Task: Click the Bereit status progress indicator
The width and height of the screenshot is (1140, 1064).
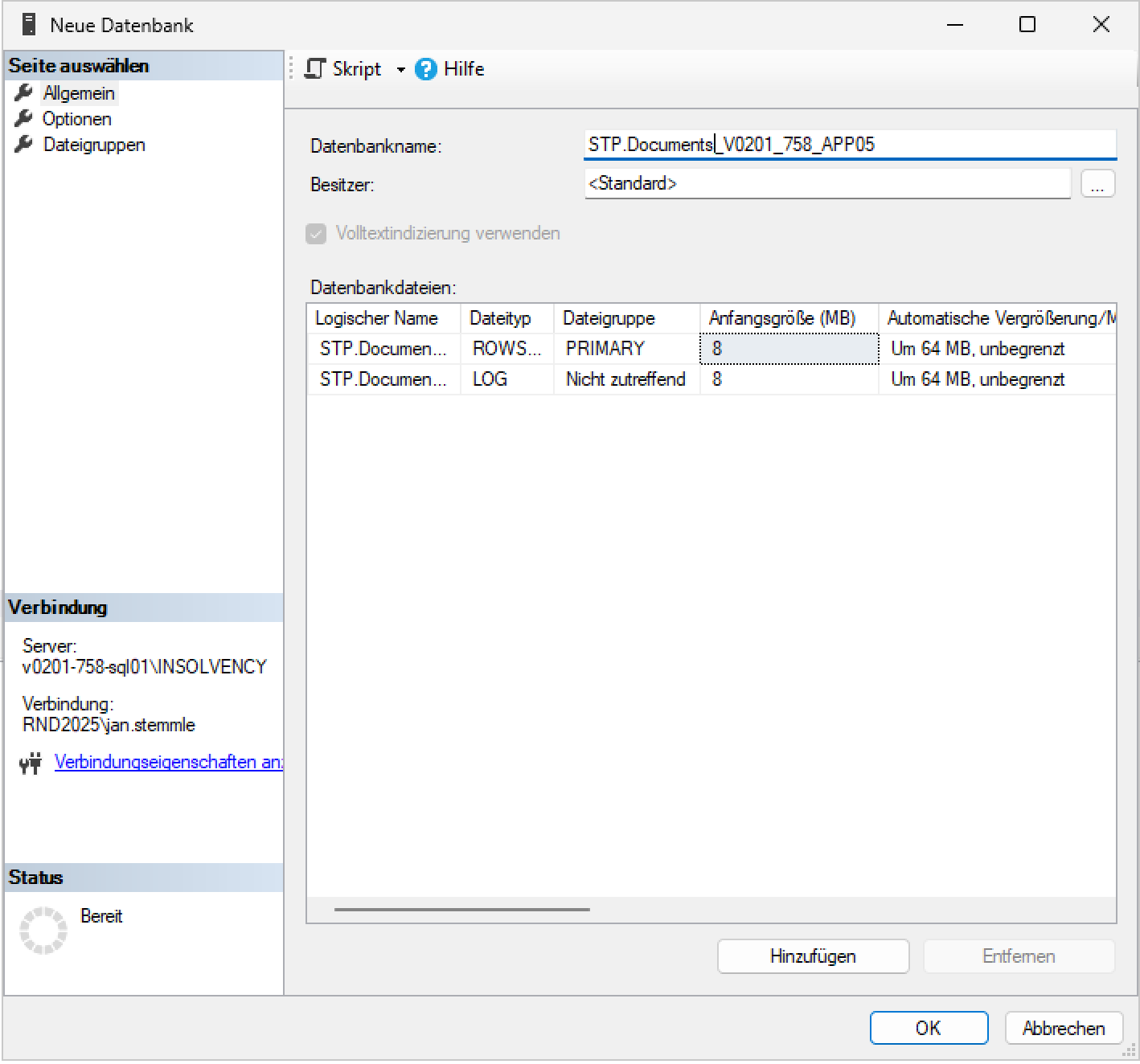Action: click(x=43, y=931)
